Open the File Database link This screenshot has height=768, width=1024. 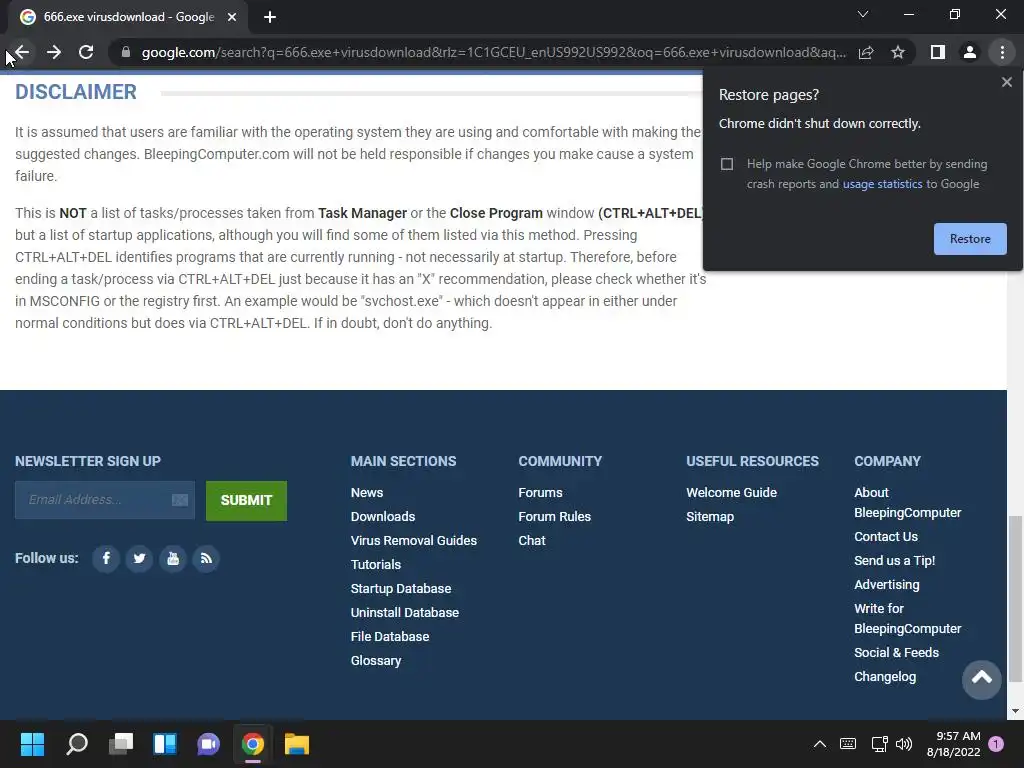[x=390, y=637]
